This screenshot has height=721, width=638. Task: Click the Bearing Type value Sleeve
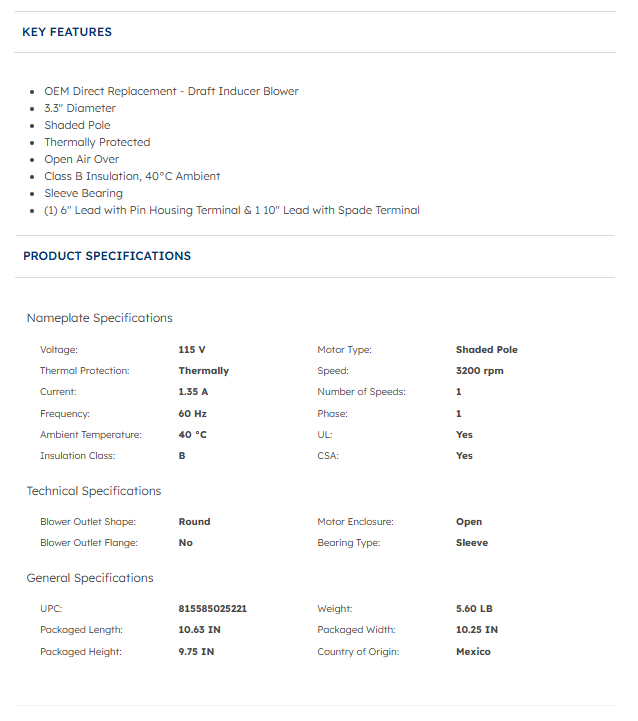pos(472,543)
